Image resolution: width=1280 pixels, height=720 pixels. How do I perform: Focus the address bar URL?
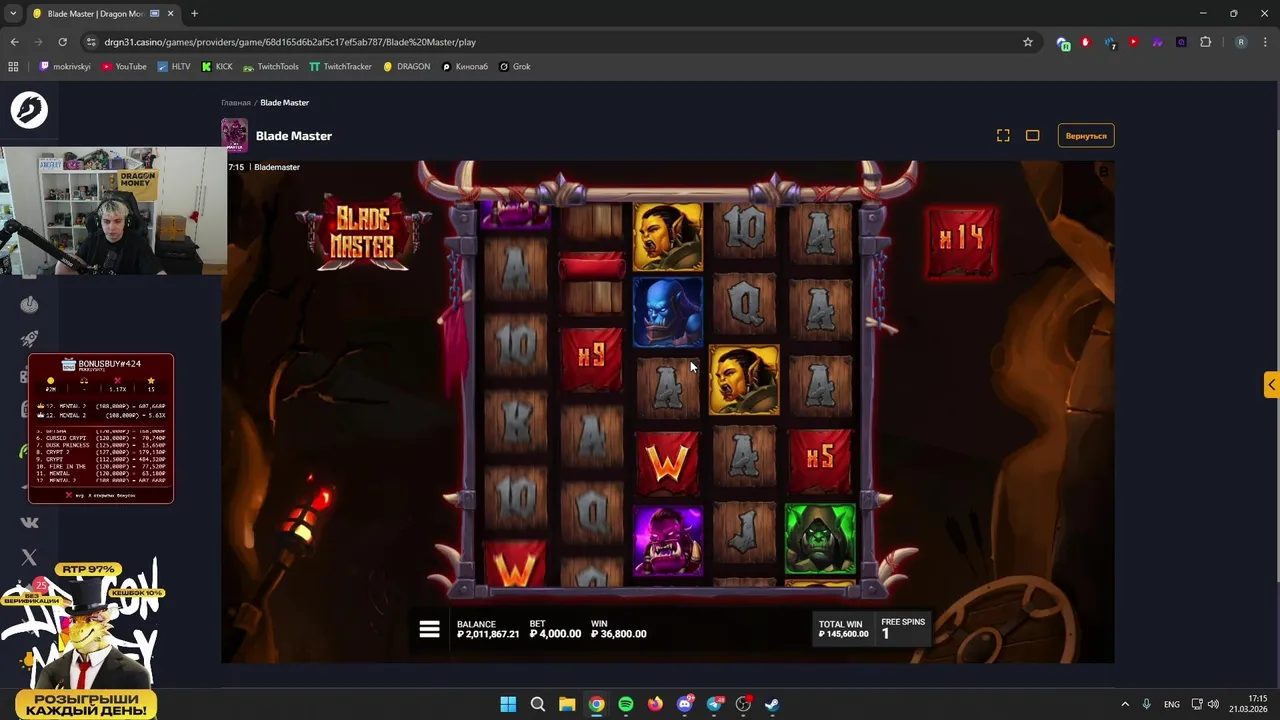[x=290, y=42]
